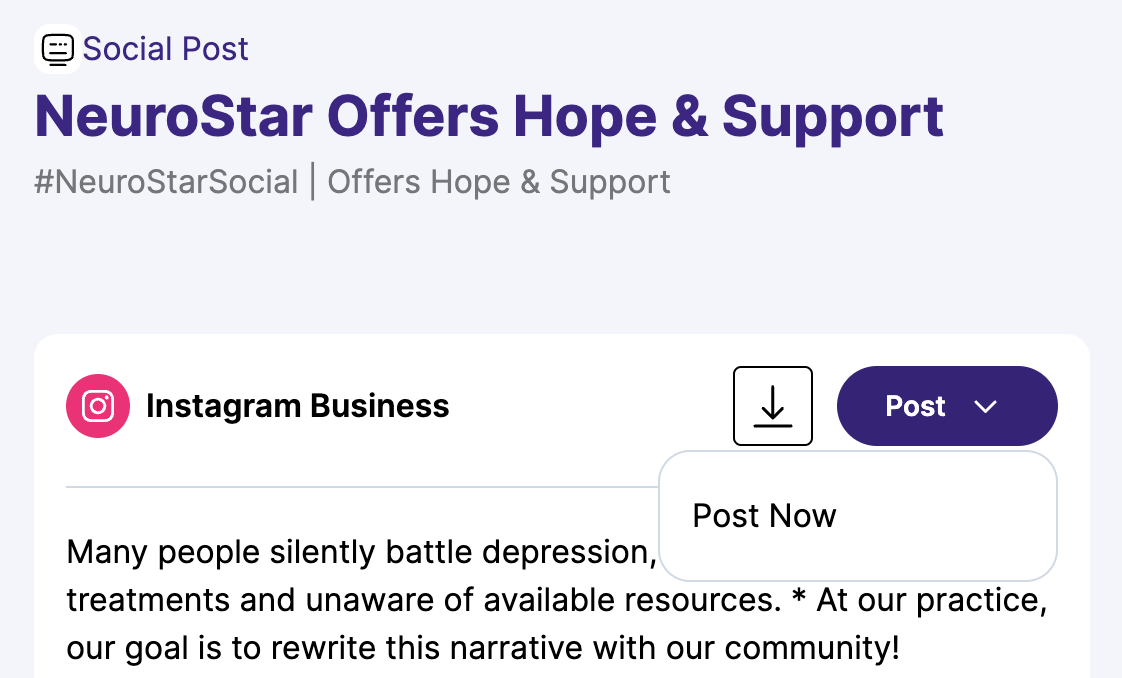Click the pink Instagram logo icon
The image size is (1122, 678).
click(x=98, y=406)
